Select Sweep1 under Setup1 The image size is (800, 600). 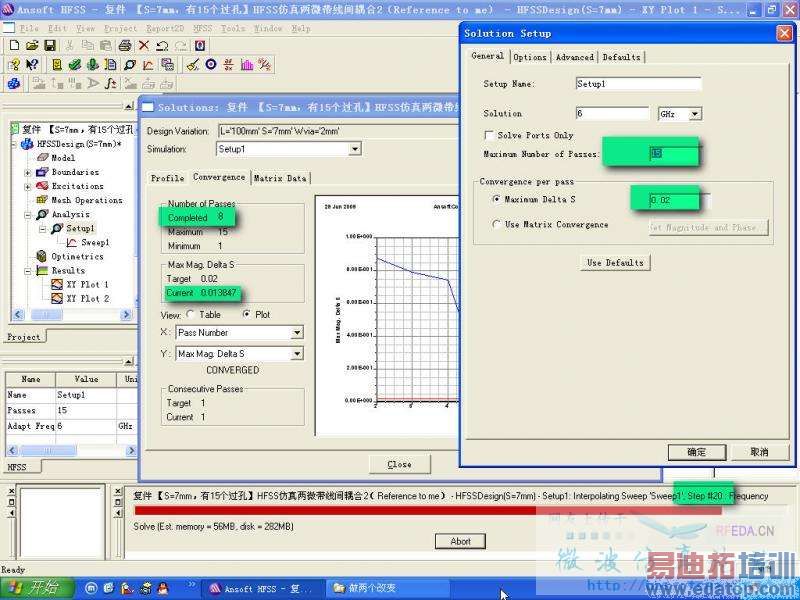click(95, 242)
